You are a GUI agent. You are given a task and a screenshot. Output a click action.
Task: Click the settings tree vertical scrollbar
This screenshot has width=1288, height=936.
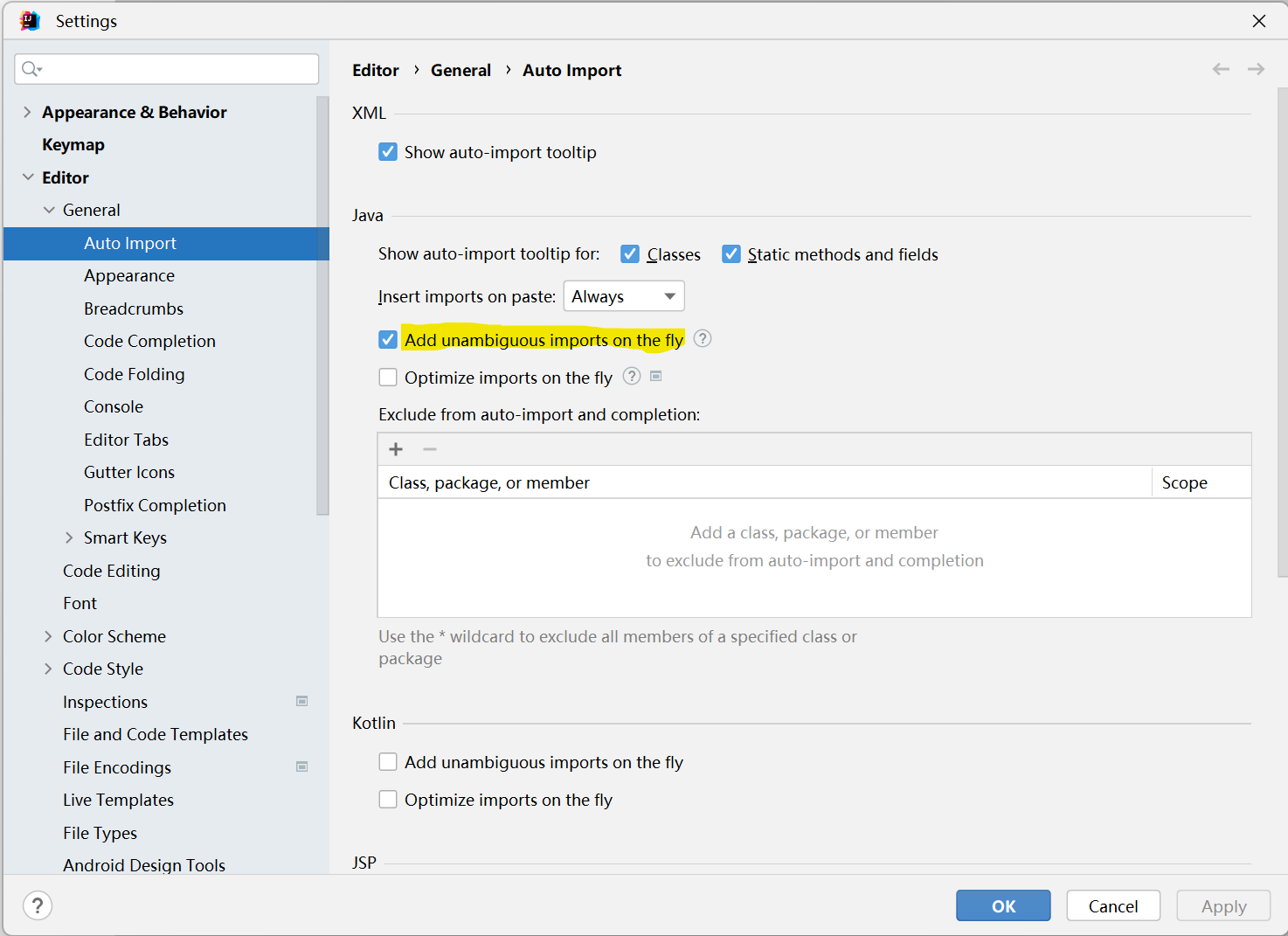pos(322,306)
